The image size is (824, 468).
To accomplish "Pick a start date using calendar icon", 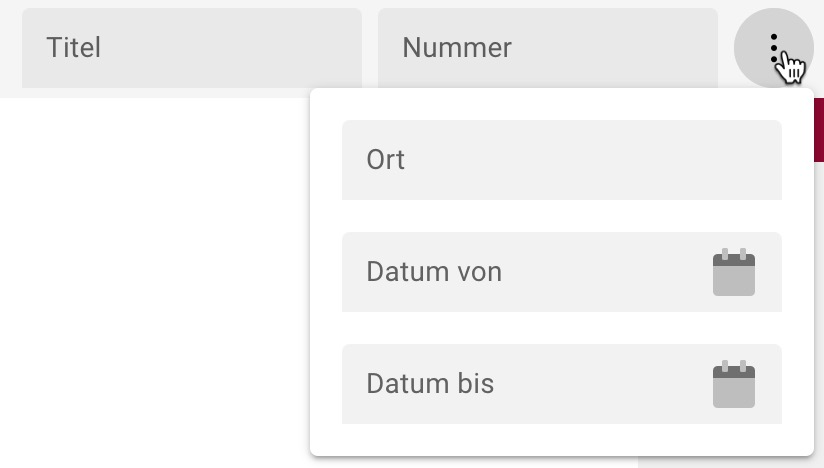I will [733, 273].
